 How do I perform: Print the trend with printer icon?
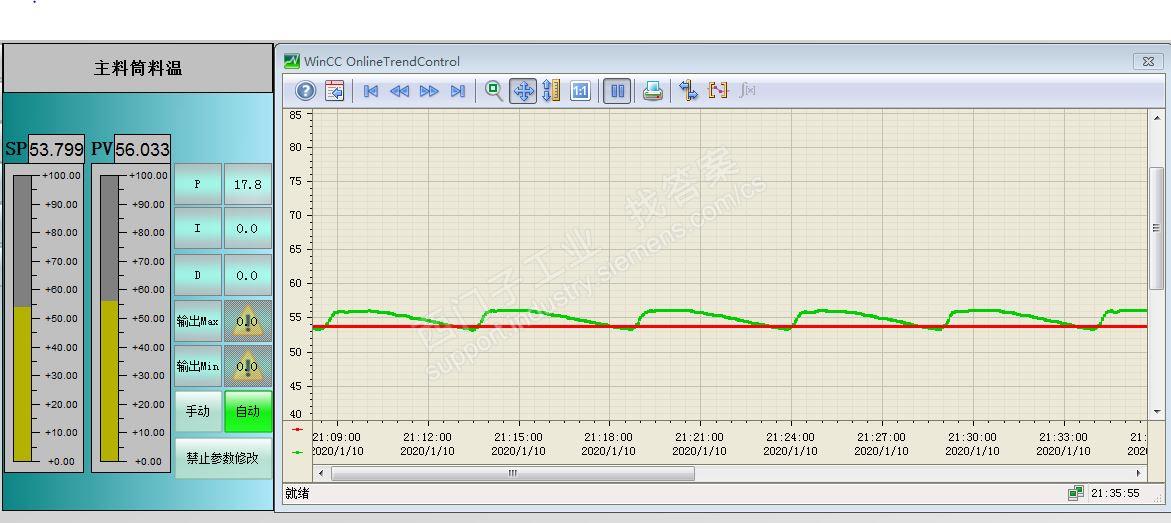tap(653, 91)
